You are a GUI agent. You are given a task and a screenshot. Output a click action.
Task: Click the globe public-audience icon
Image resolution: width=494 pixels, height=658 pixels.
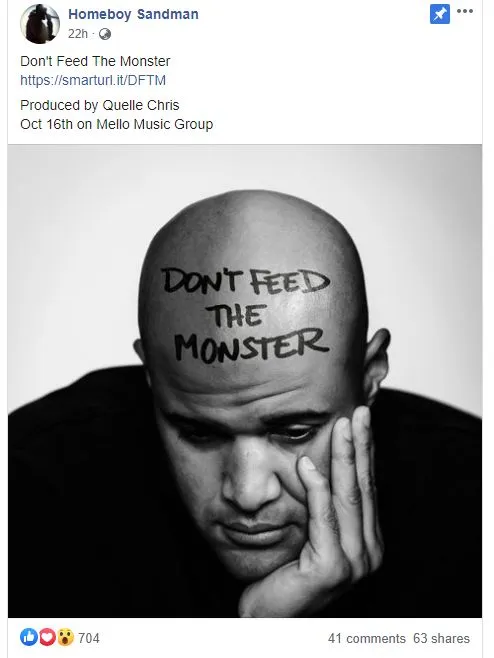pos(105,34)
